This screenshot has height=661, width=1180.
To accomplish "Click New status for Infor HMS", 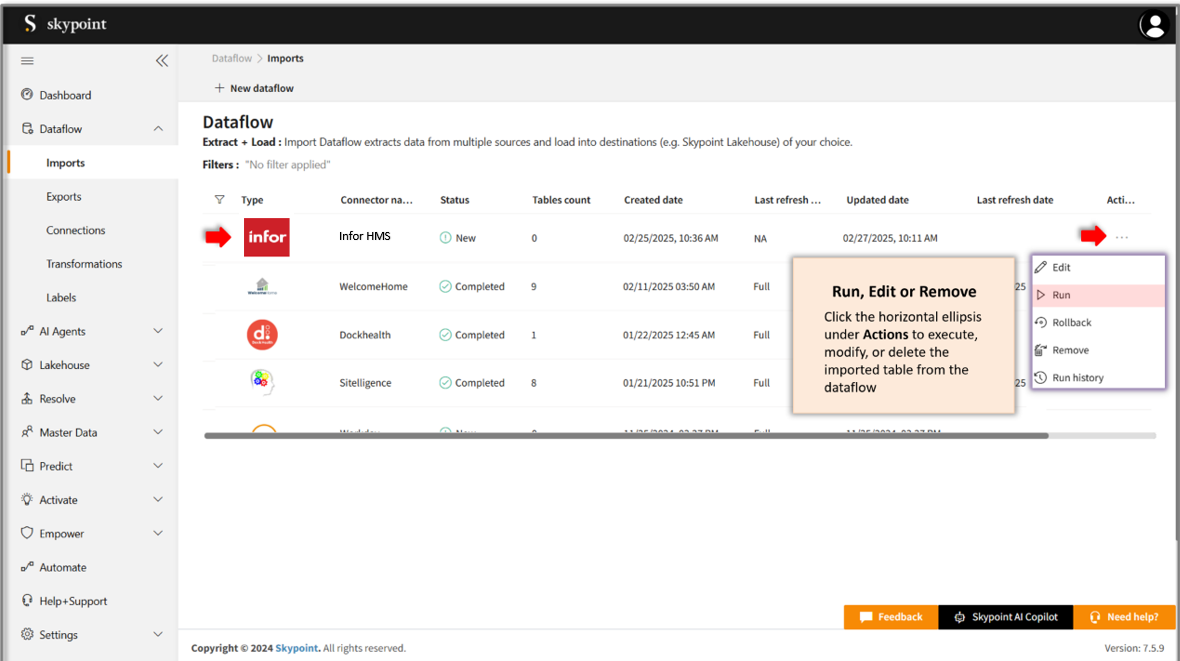I will [x=458, y=237].
